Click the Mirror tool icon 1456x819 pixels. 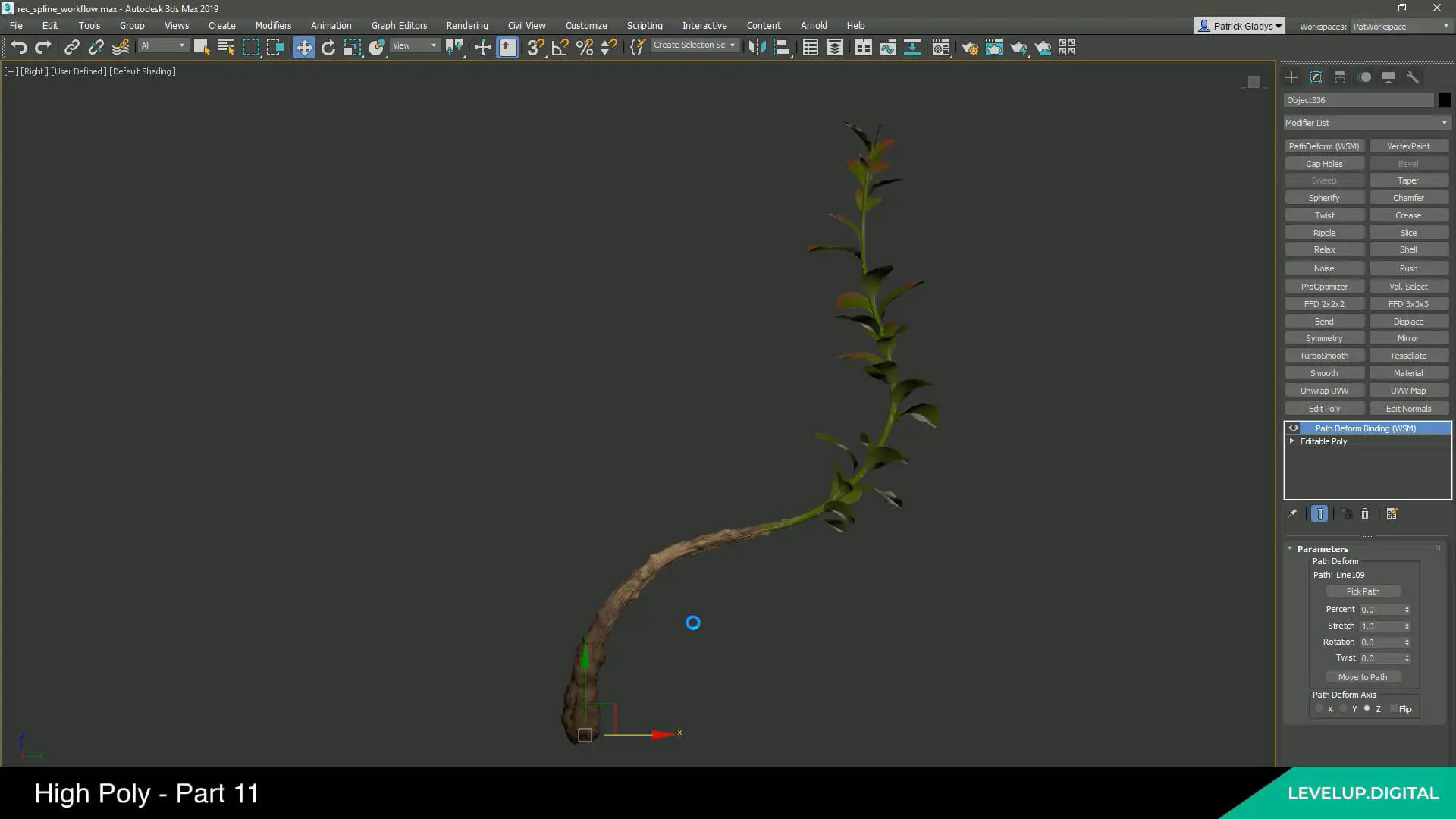pos(757,48)
